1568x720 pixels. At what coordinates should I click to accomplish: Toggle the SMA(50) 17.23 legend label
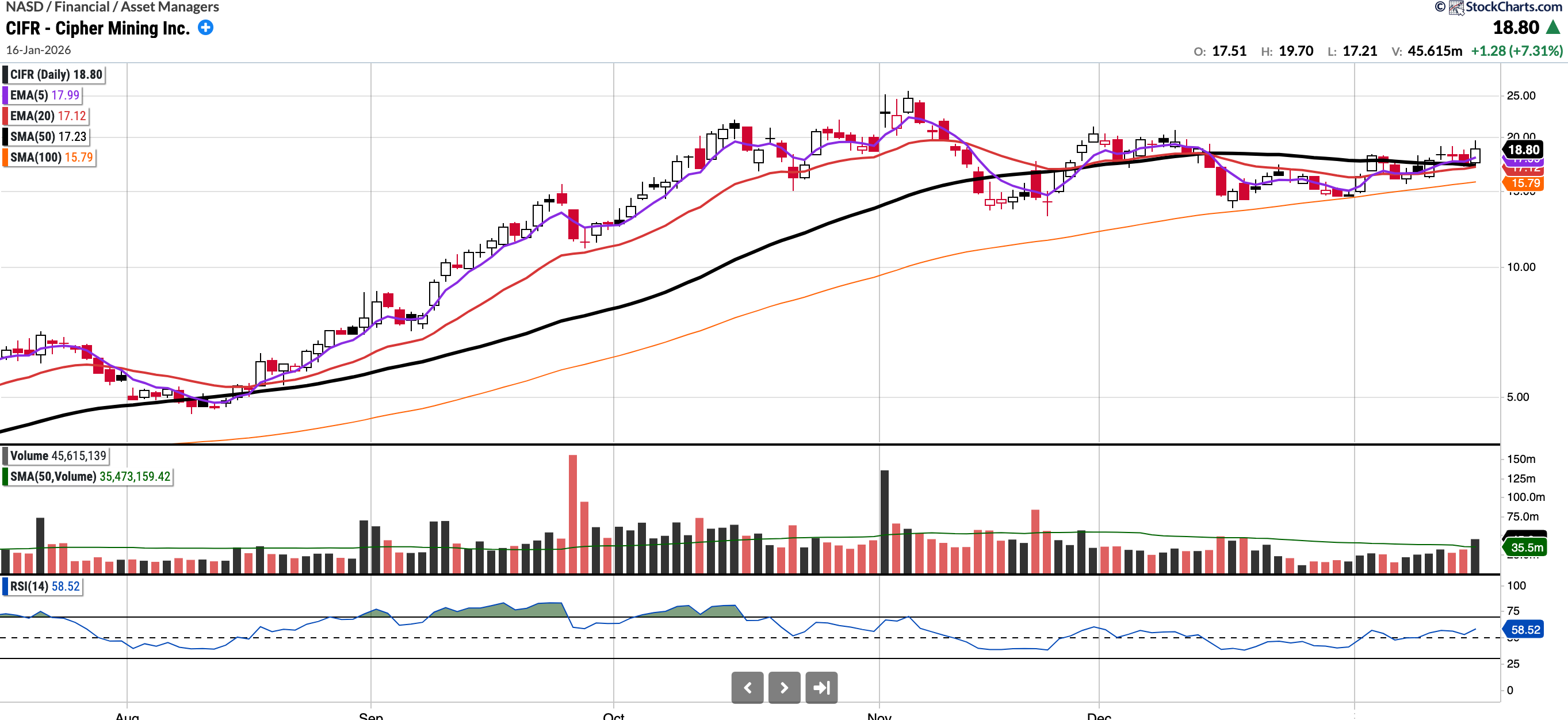tap(48, 136)
